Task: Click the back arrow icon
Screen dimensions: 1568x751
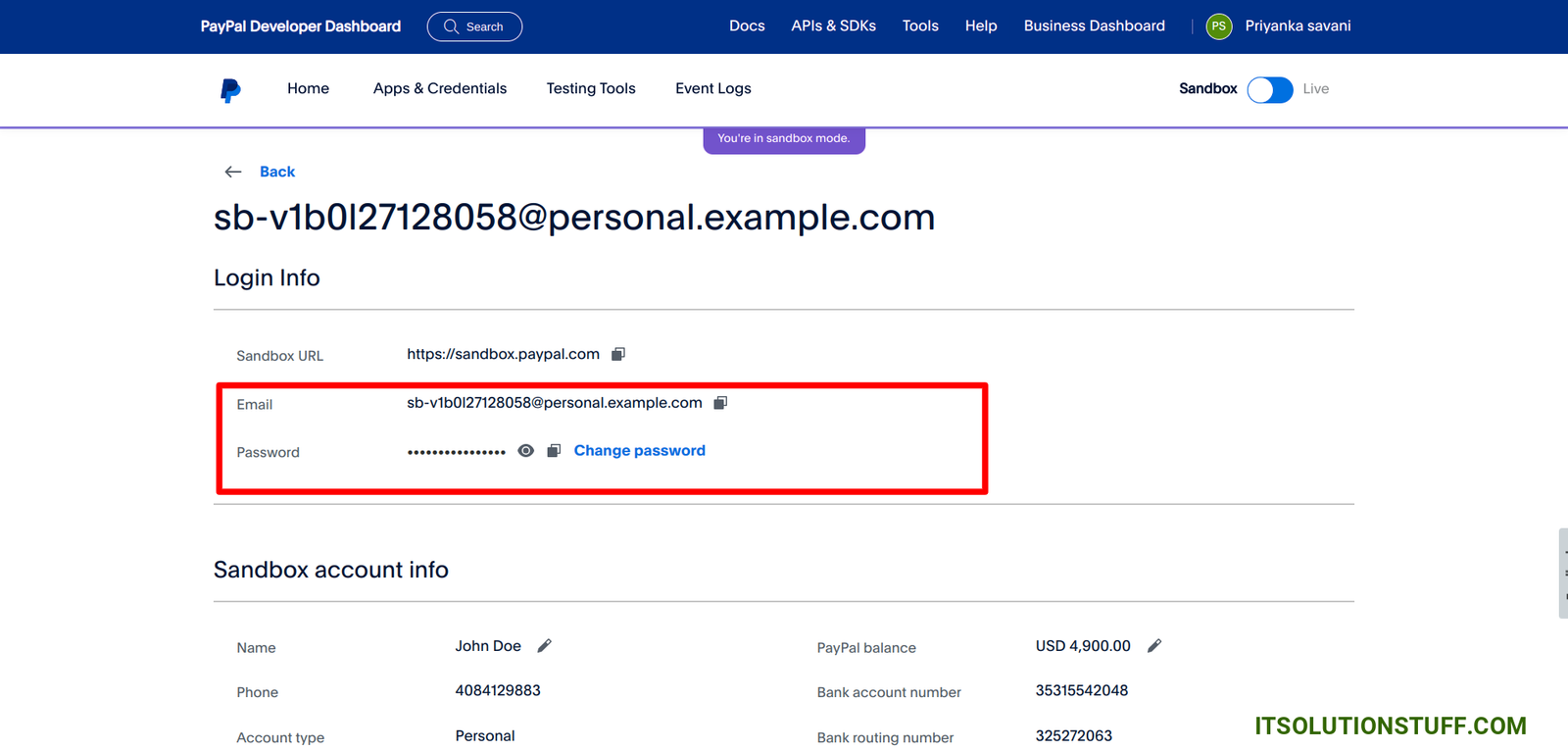Action: point(233,172)
